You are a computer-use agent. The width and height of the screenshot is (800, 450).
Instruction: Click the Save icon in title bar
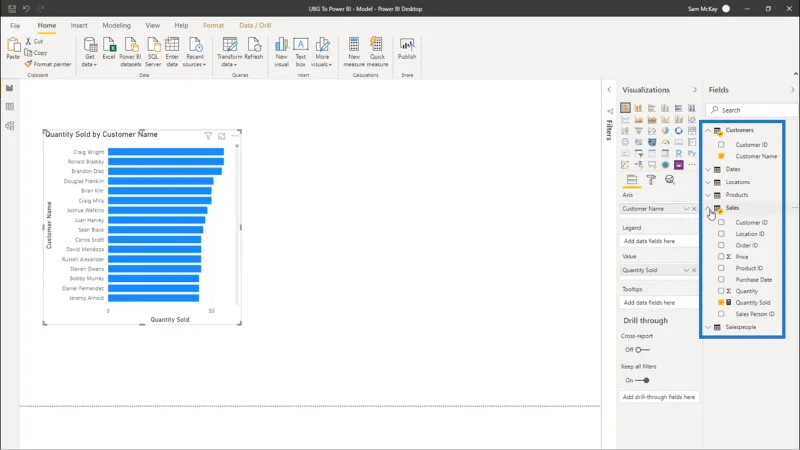12,9
